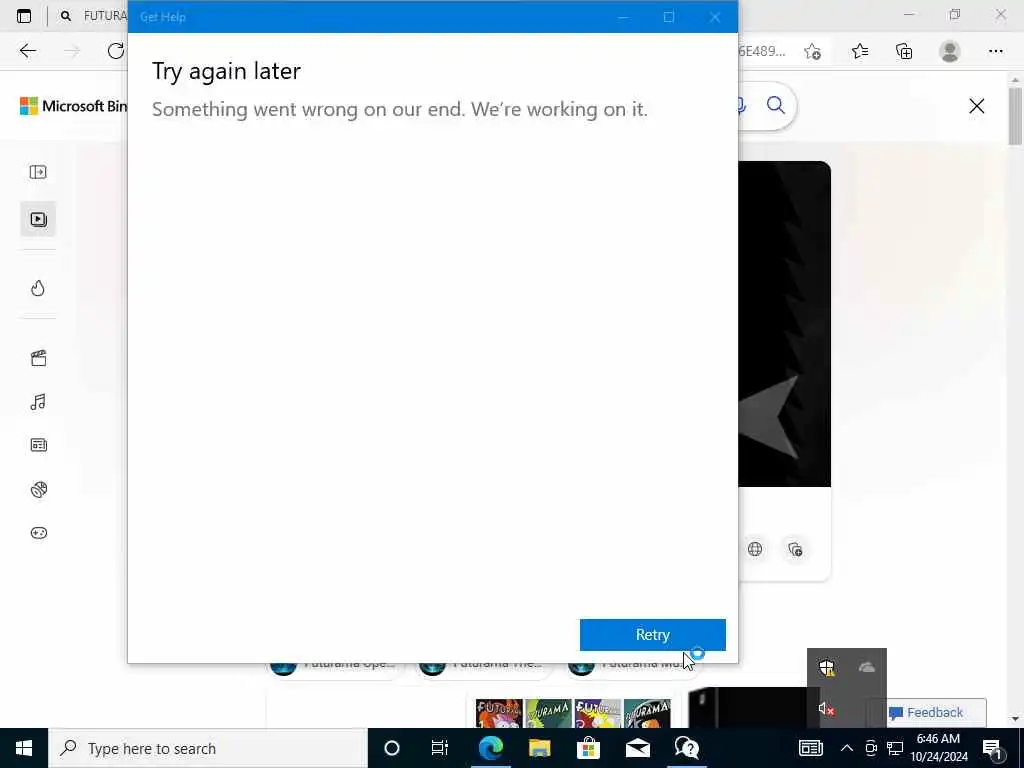Open Sports ball icon in Bing sidebar
Image resolution: width=1024 pixels, height=768 pixels.
click(39, 489)
